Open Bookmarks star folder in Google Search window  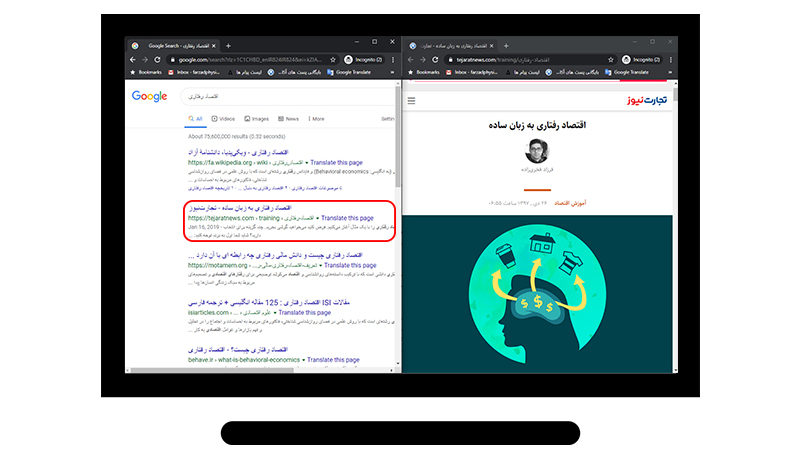tap(146, 72)
